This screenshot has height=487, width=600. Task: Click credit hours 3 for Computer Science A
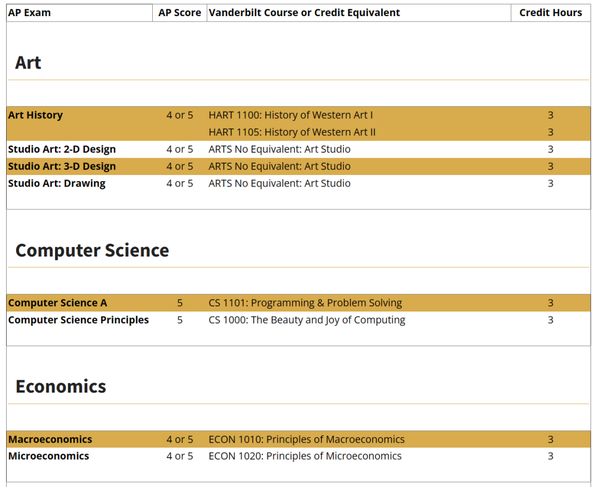(x=551, y=303)
